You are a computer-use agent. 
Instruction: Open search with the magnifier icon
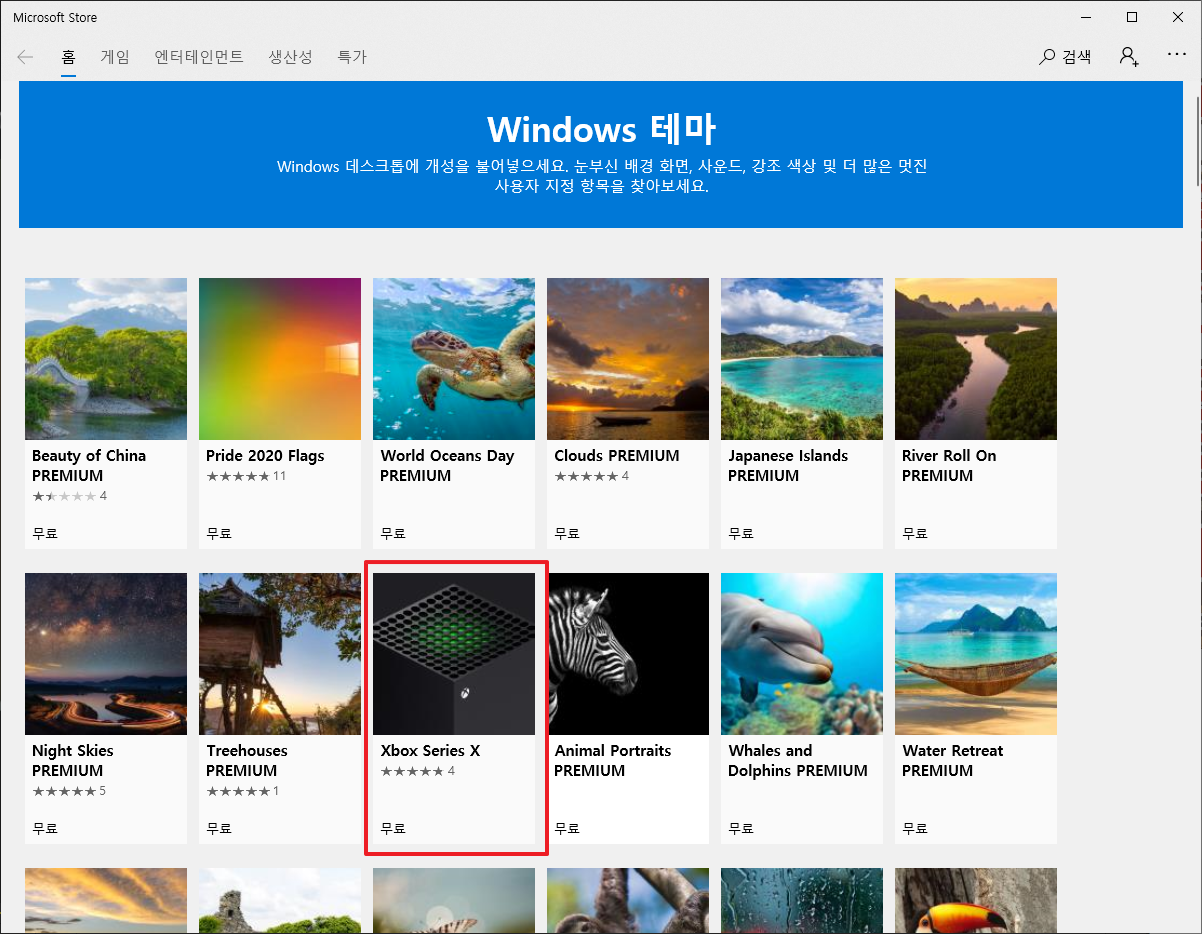pyautogui.click(x=1047, y=57)
